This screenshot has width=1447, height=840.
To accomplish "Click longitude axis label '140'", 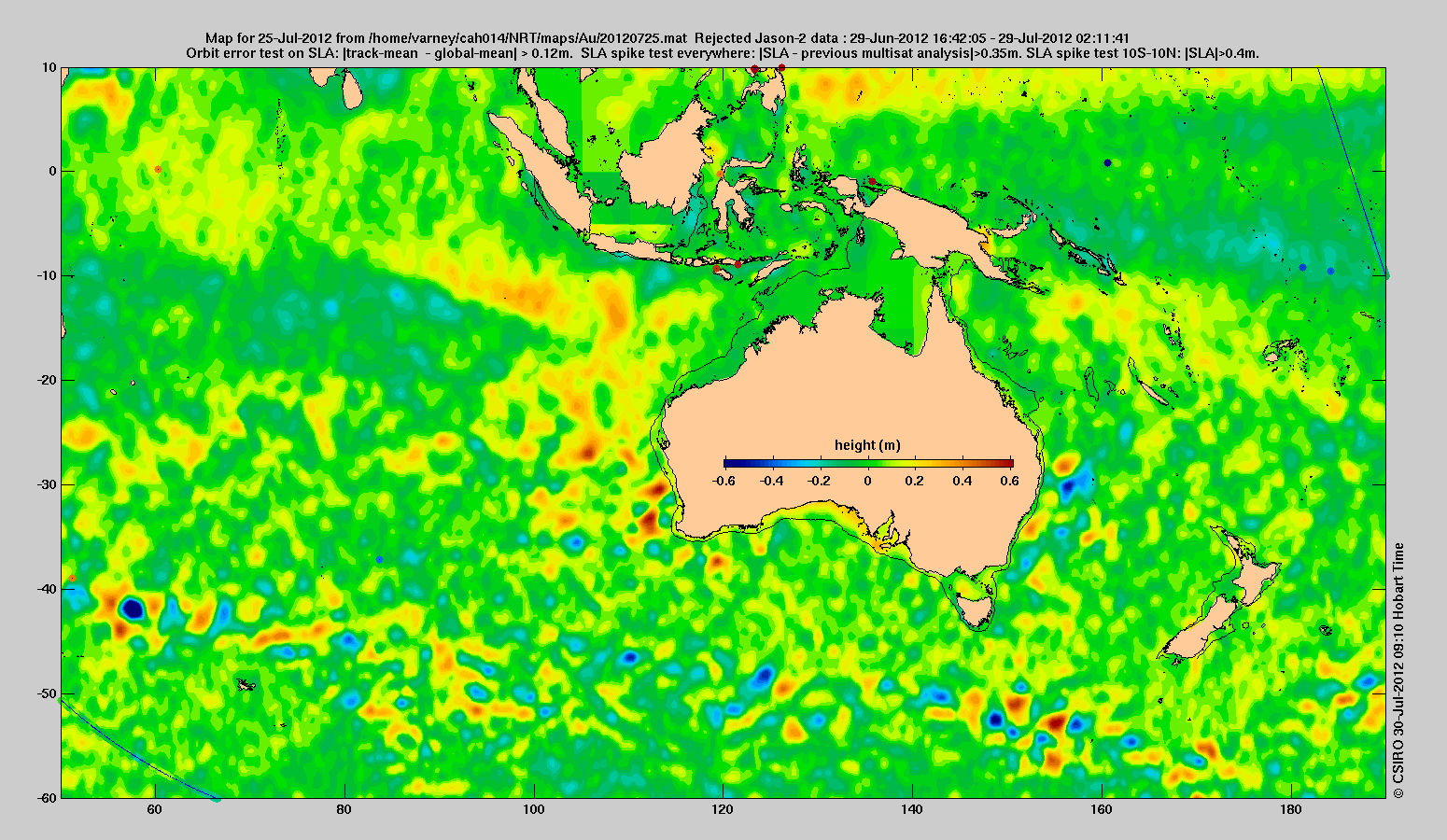I will pyautogui.click(x=913, y=809).
